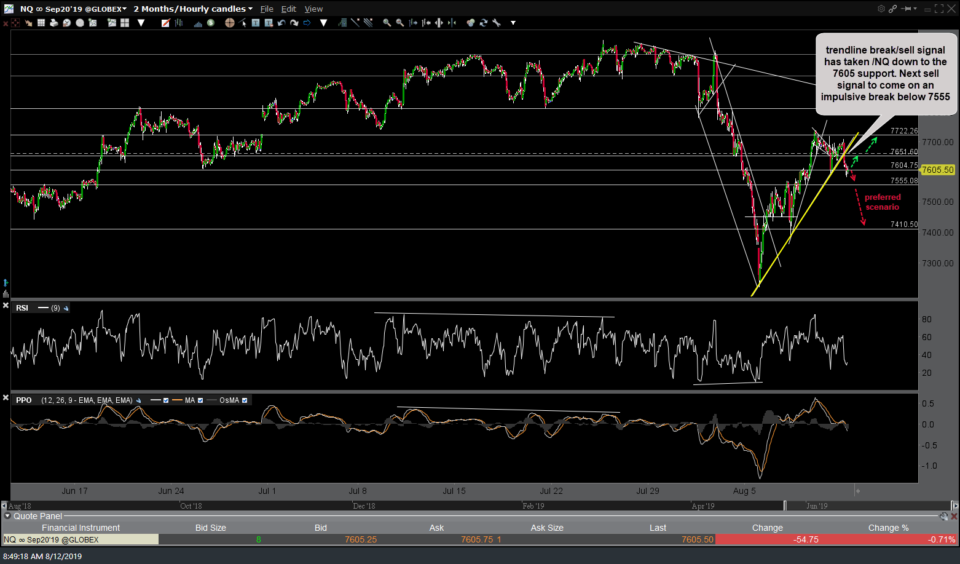This screenshot has height=564, width=960.
Task: Click the zoom in magnifier icon
Action: point(387,23)
